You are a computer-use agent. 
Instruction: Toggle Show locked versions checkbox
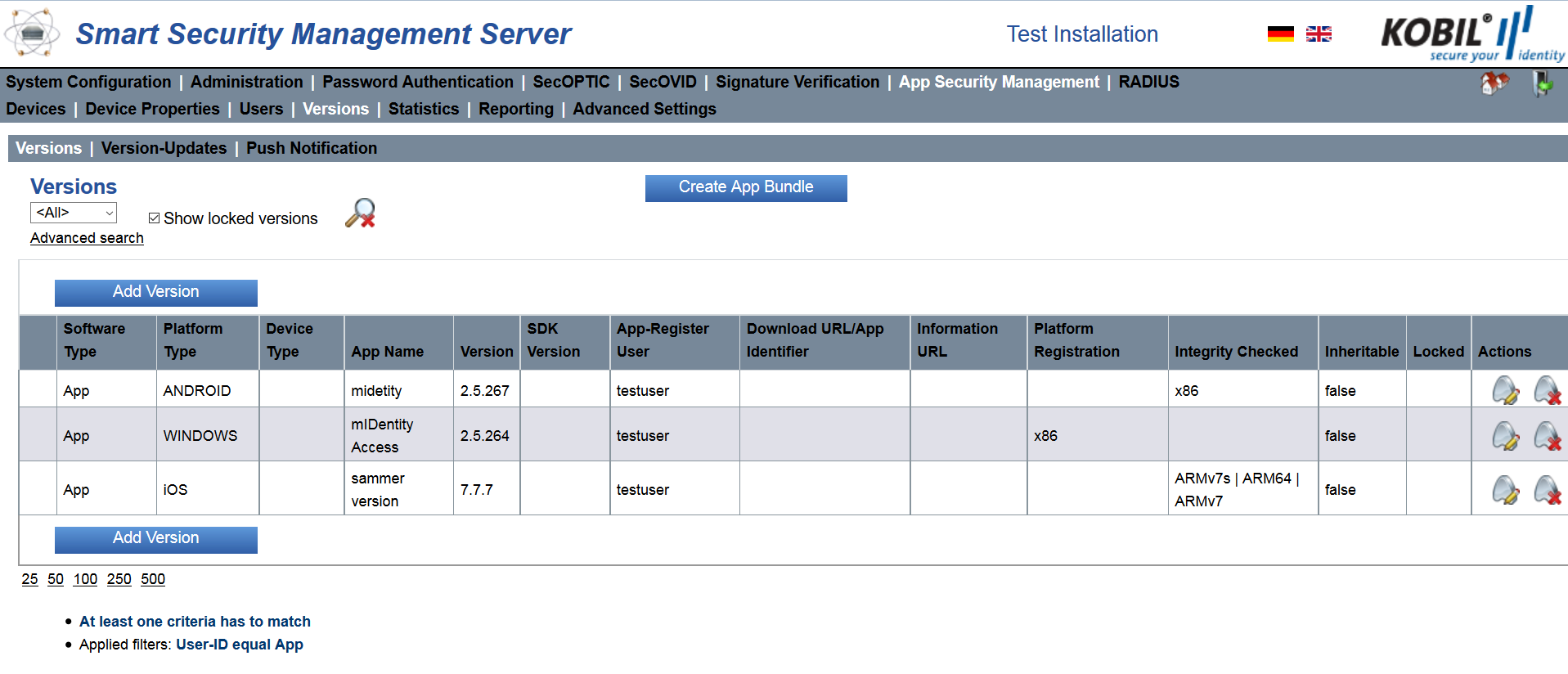(x=154, y=218)
